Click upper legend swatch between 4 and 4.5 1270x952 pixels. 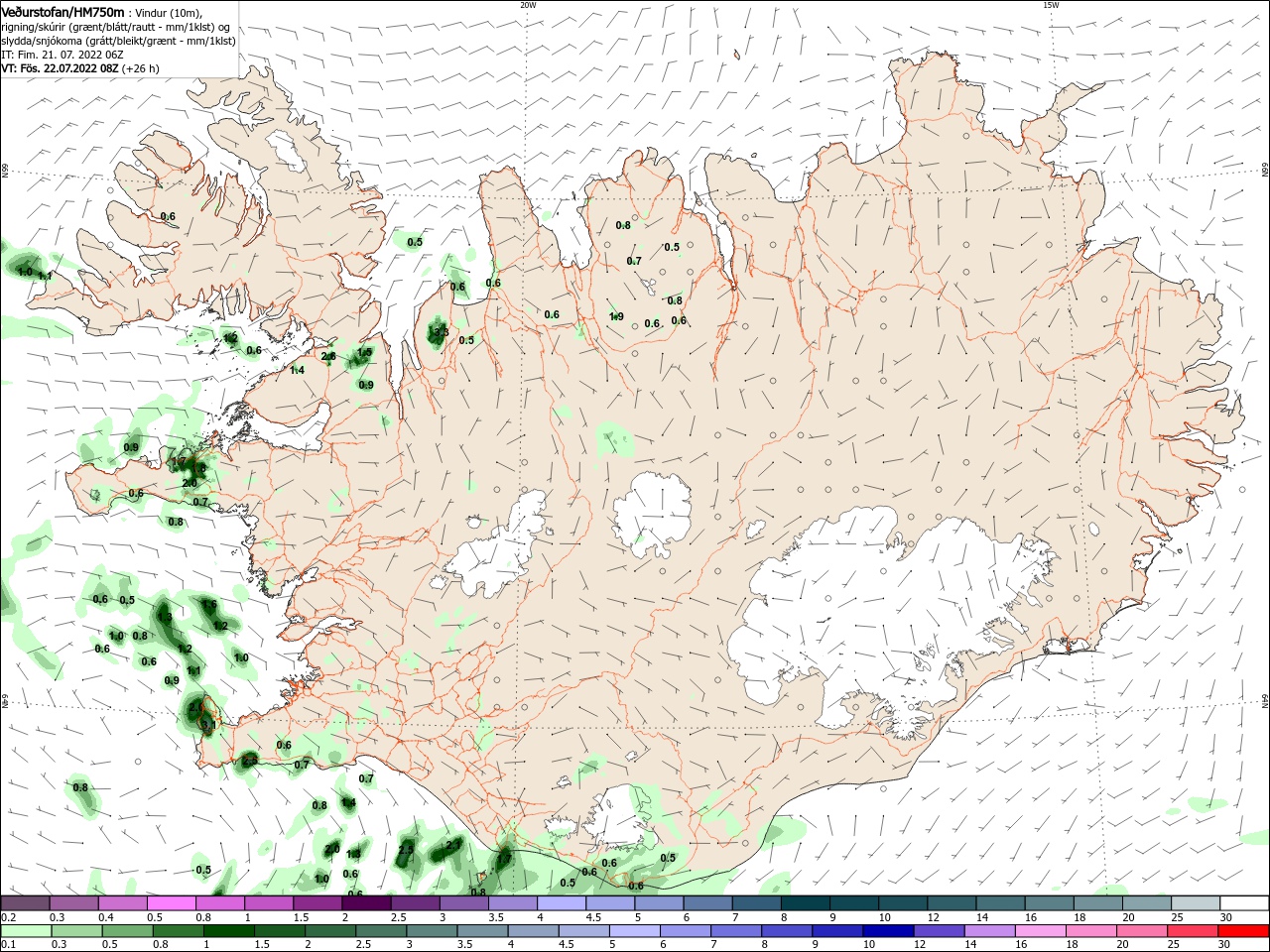click(x=561, y=903)
